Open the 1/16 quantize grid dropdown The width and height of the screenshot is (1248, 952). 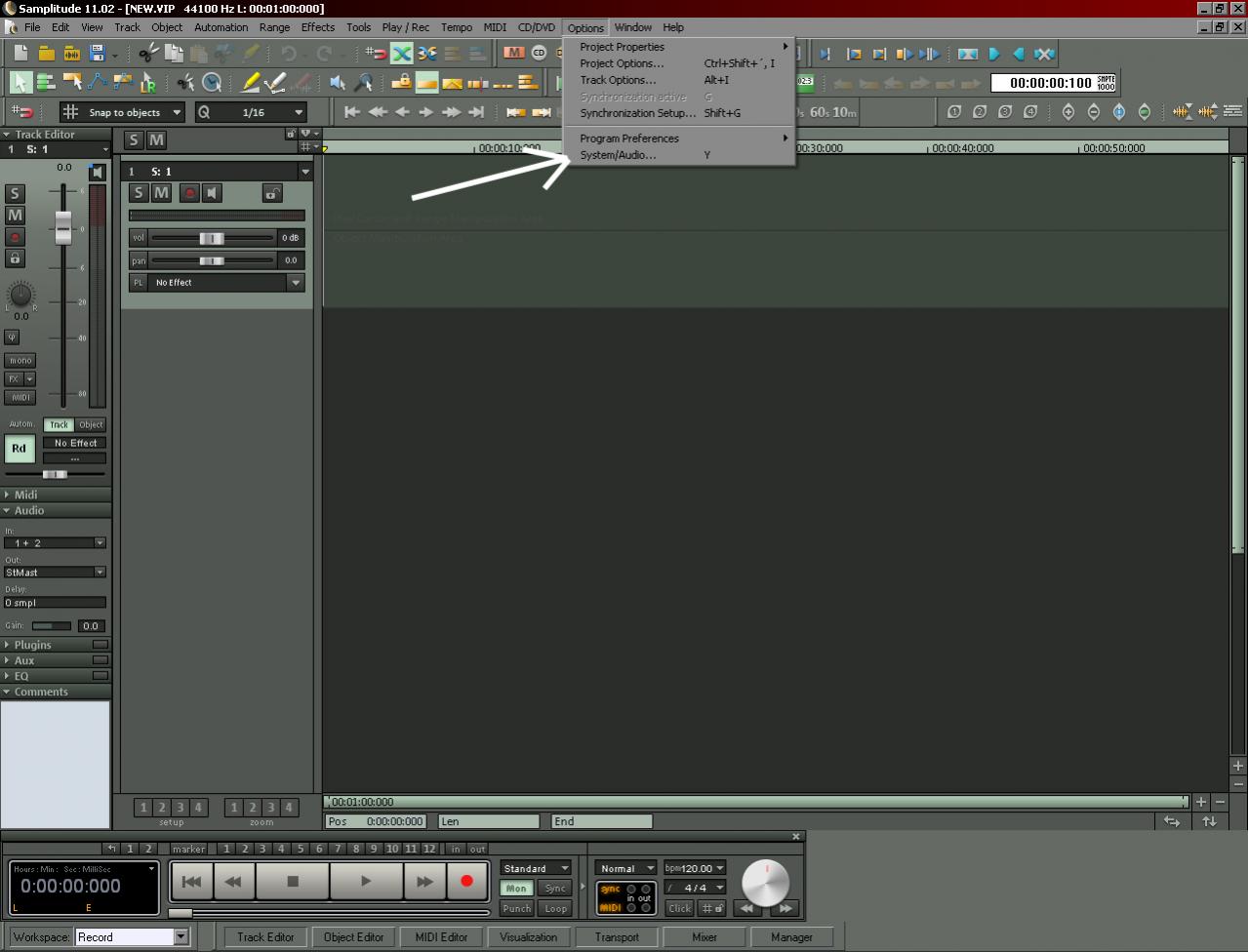252,112
